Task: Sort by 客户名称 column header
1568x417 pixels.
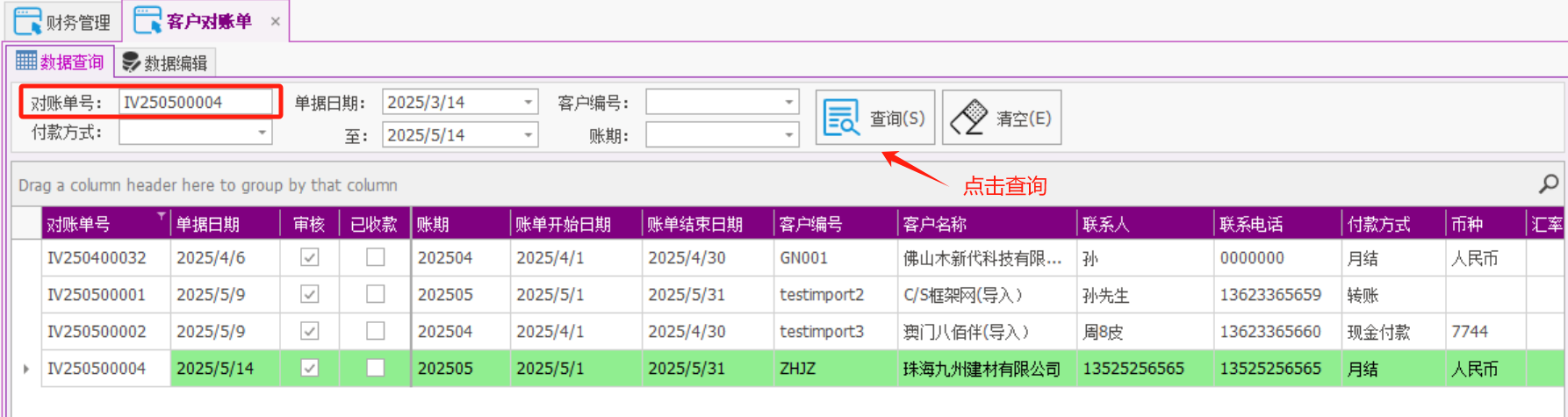Action: coord(987,224)
